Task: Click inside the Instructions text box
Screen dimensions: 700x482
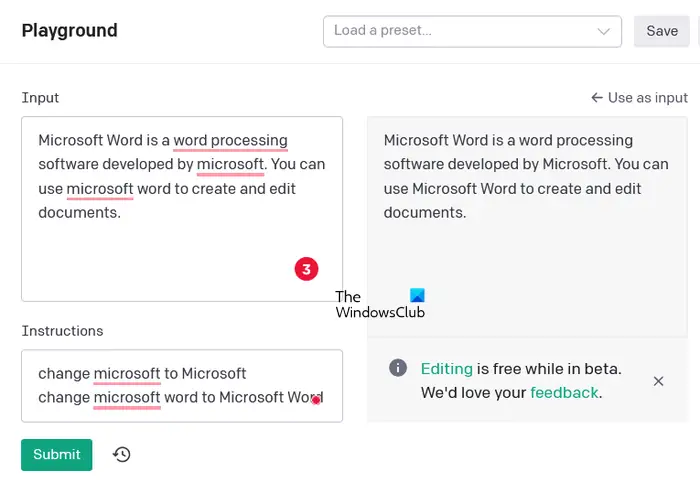Action: 182,386
